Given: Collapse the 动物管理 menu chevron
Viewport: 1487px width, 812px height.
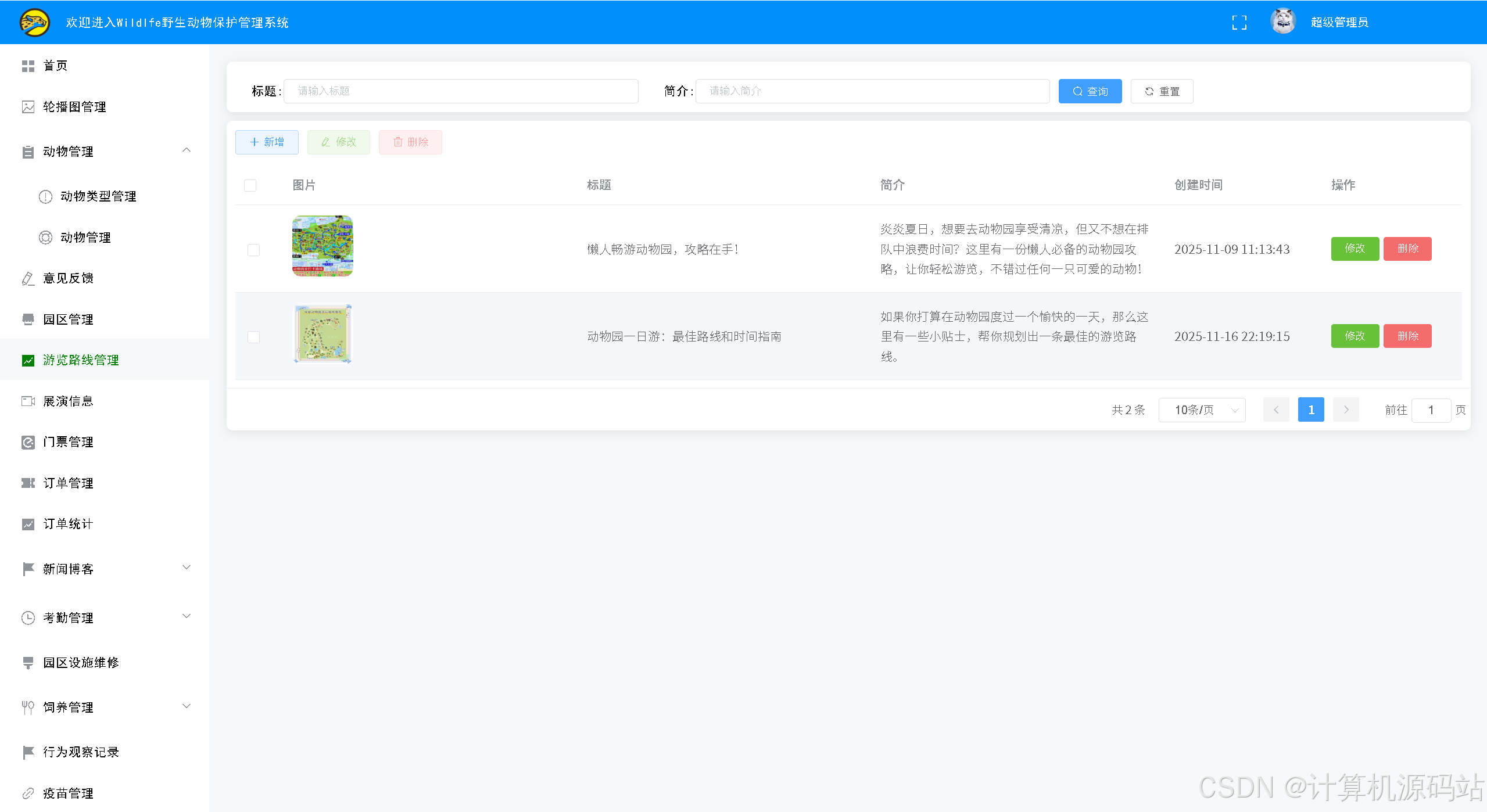Looking at the screenshot, I should [187, 150].
